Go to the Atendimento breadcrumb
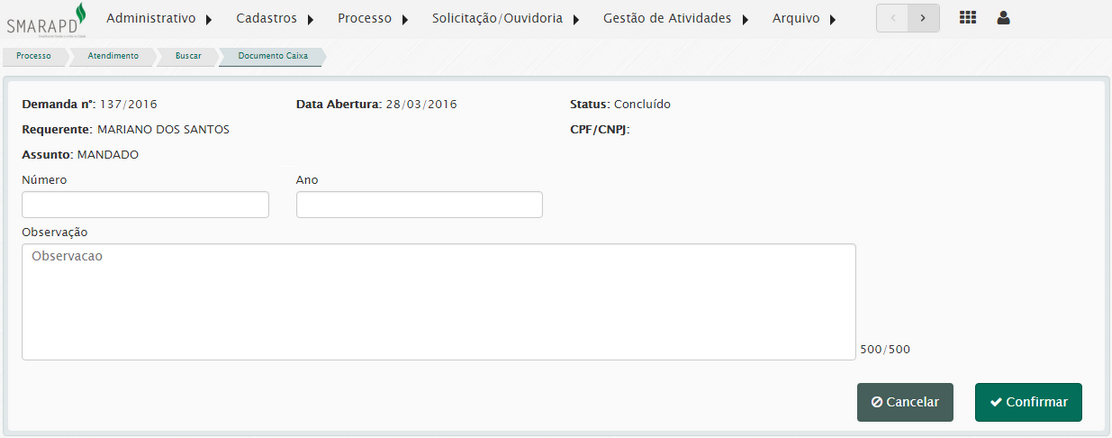1112x438 pixels. 113,56
